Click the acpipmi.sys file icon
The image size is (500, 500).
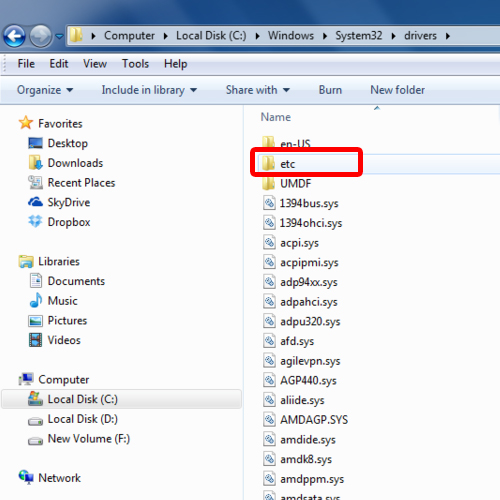click(269, 262)
